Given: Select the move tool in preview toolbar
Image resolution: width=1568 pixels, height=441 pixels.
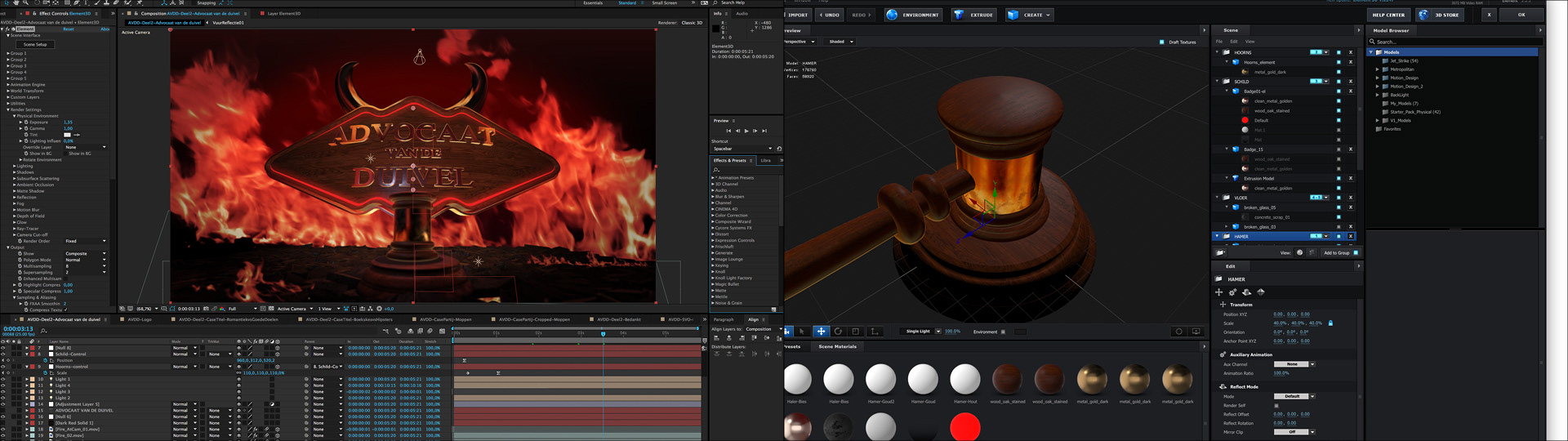Looking at the screenshot, I should coord(820,332).
